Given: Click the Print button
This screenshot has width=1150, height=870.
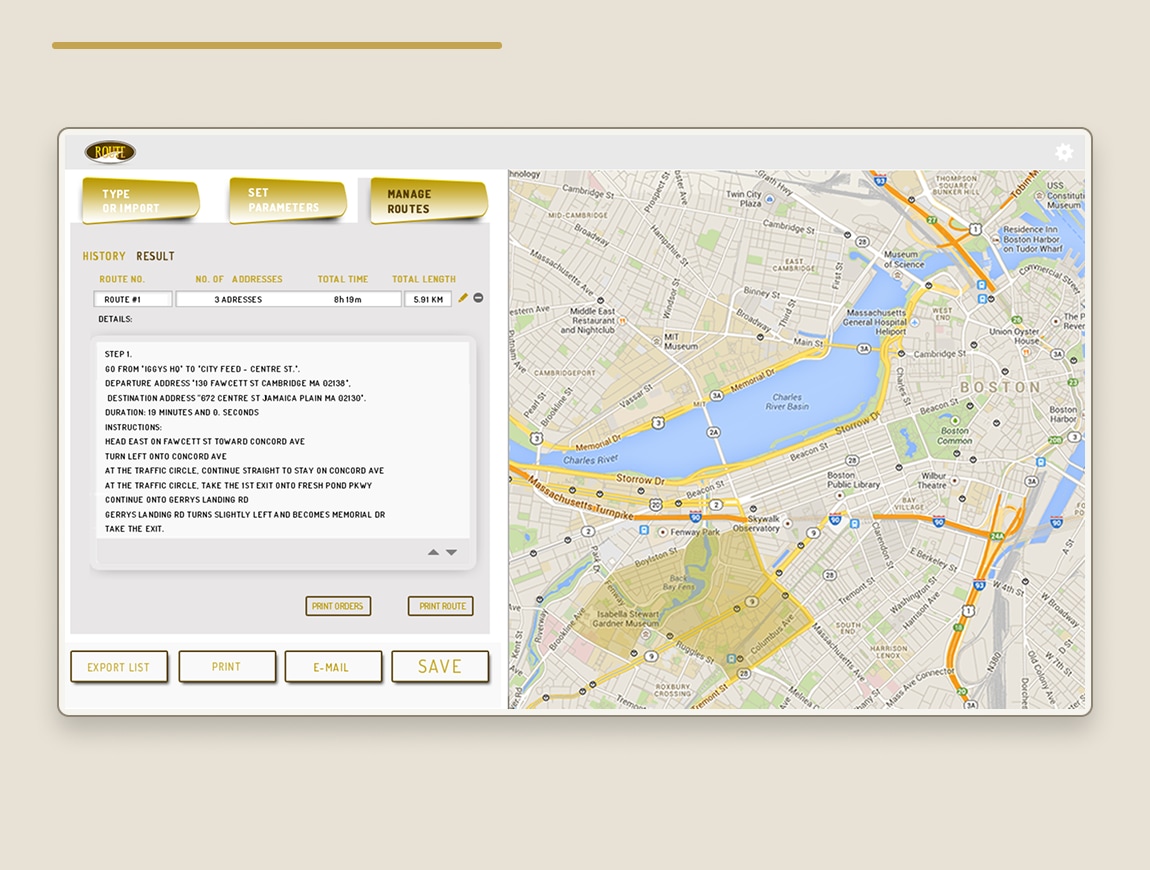Looking at the screenshot, I should [227, 667].
